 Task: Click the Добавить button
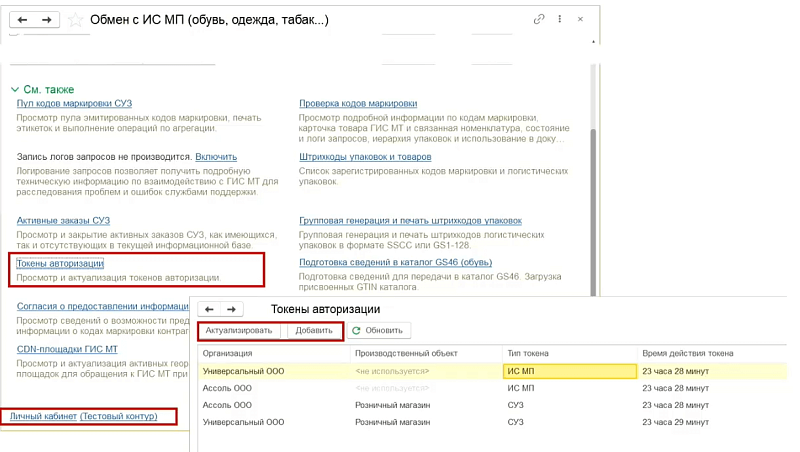(x=314, y=331)
